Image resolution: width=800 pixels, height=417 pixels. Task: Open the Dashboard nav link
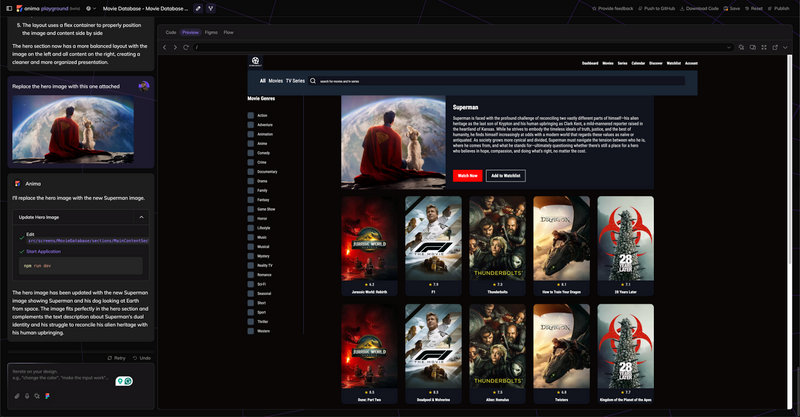(x=590, y=63)
